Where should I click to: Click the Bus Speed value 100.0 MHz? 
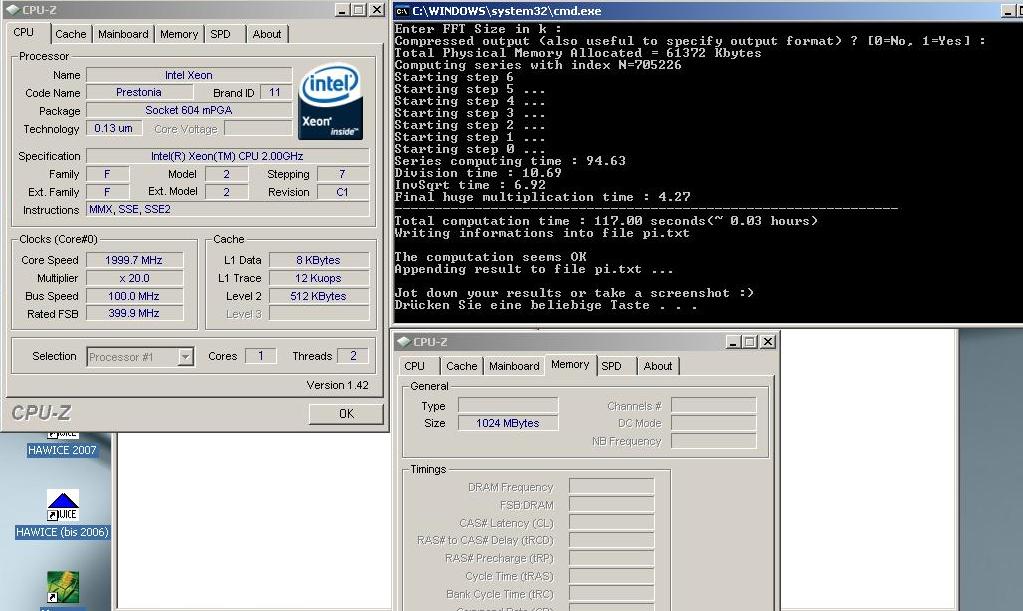[x=134, y=296]
